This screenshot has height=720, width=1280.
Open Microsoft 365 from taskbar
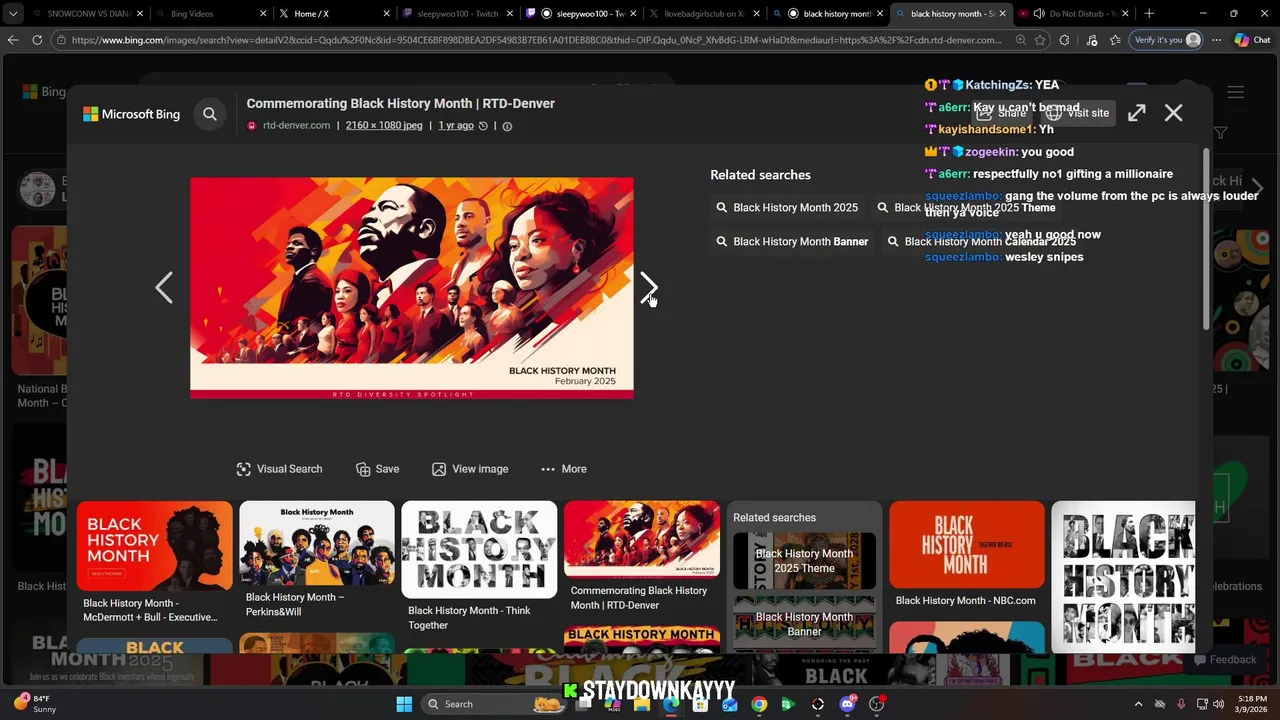click(x=612, y=704)
